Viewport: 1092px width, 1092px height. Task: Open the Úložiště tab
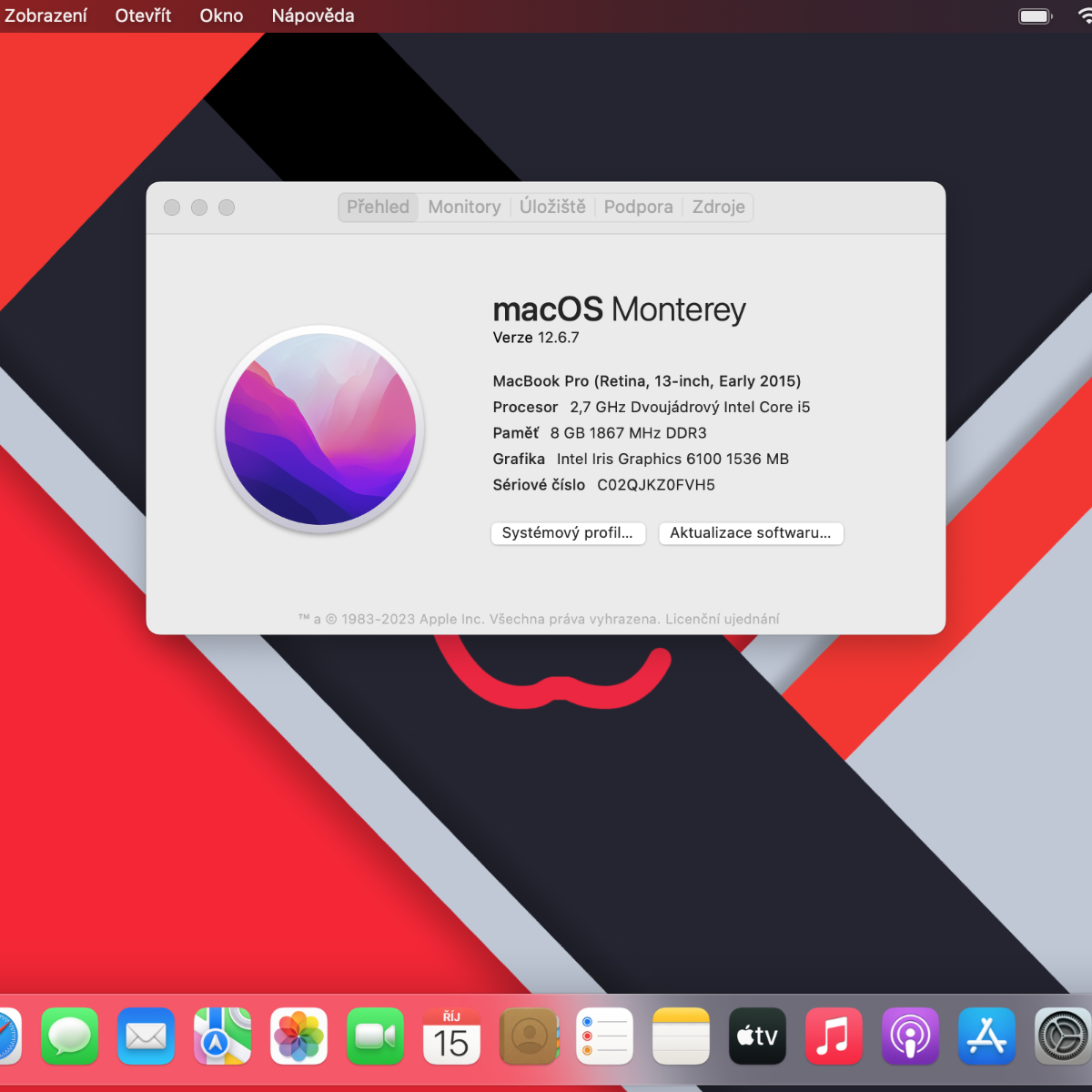click(x=552, y=207)
